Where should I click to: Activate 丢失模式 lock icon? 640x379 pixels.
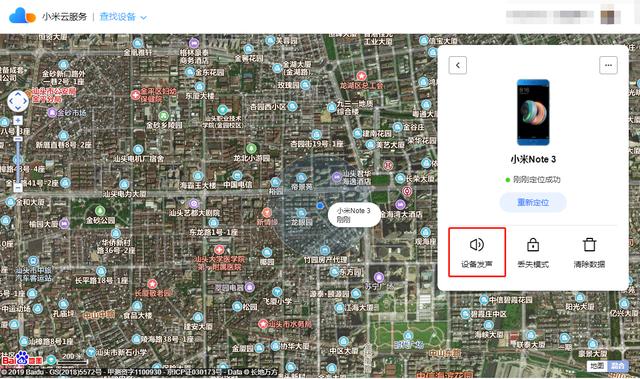tap(533, 244)
